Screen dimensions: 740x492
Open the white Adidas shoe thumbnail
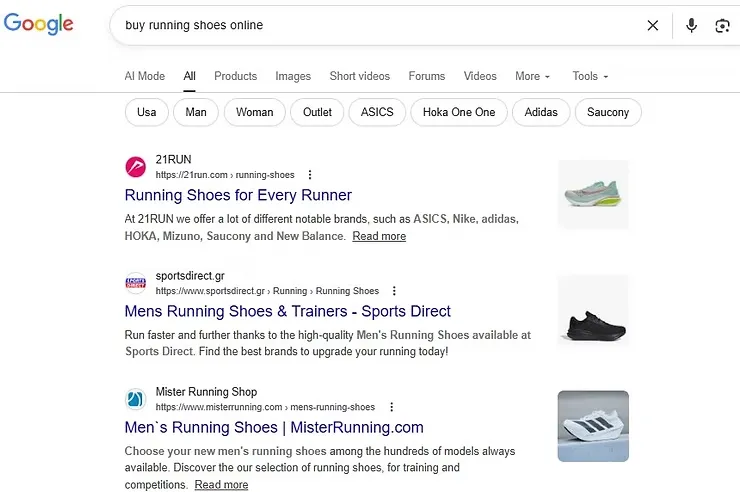(593, 426)
